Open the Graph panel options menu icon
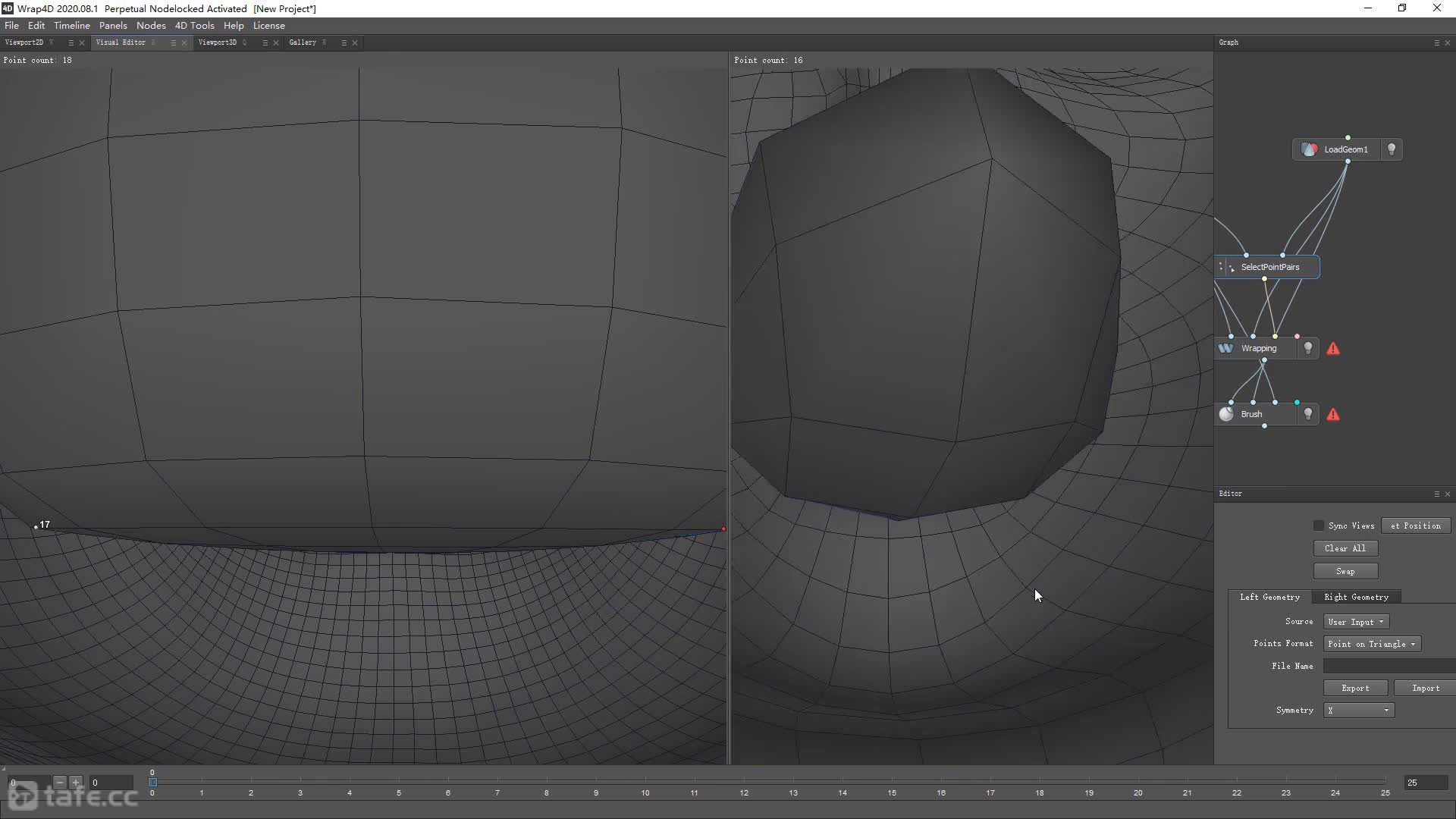The width and height of the screenshot is (1456, 819). coord(1436,42)
